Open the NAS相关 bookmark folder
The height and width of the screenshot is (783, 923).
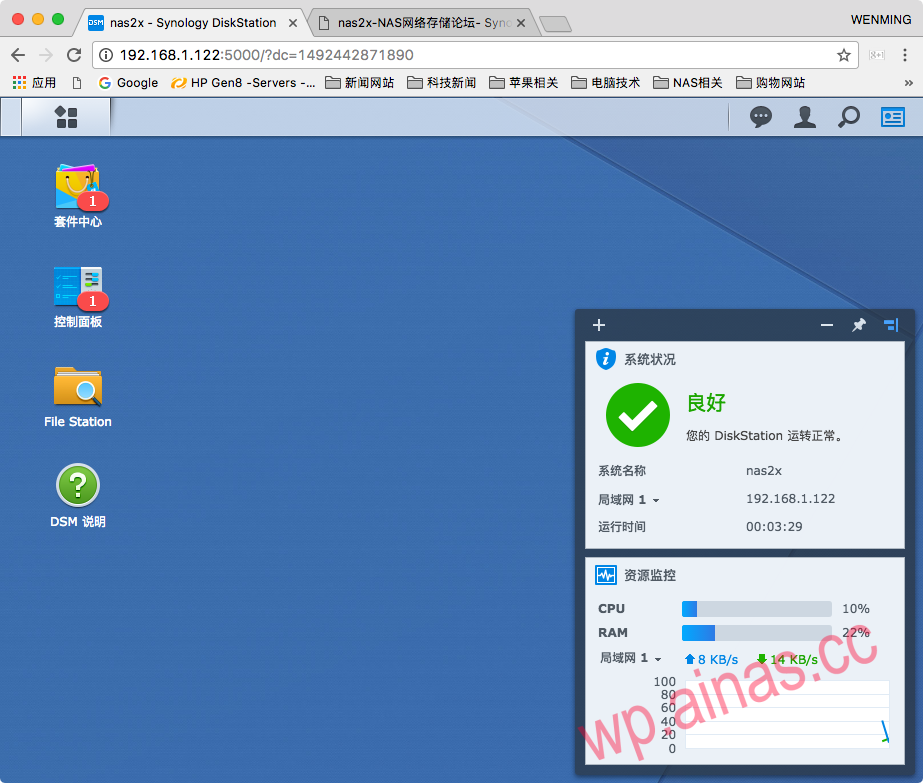(688, 82)
